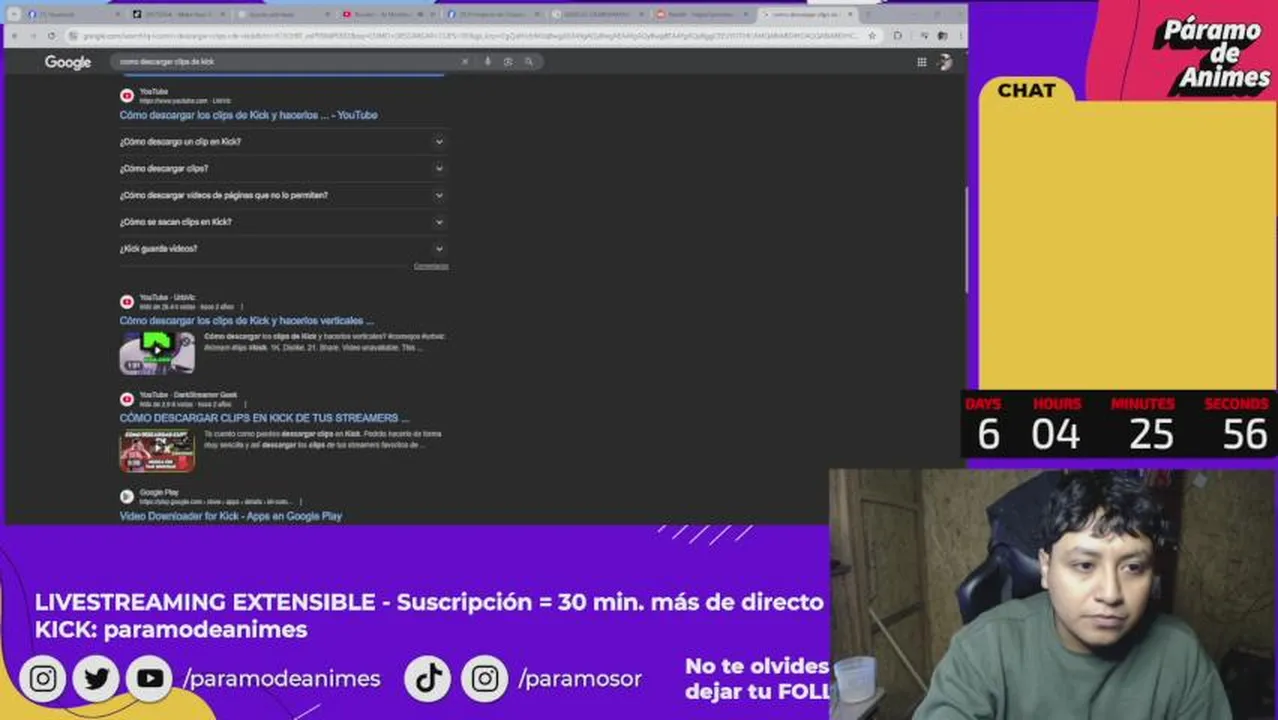Expand '¿Cómo se sacan clips en Kick?' question
Image resolution: width=1278 pixels, height=720 pixels.
282,222
